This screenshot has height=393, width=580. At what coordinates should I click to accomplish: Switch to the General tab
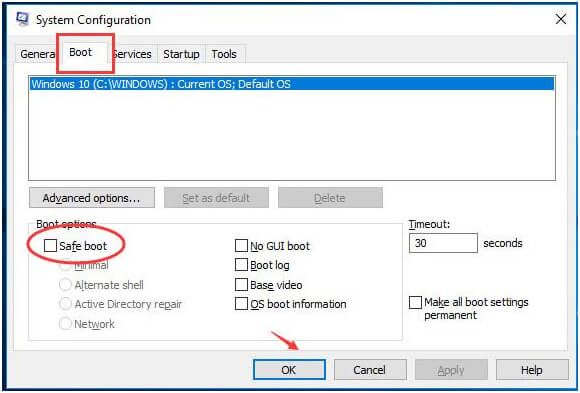pos(37,54)
